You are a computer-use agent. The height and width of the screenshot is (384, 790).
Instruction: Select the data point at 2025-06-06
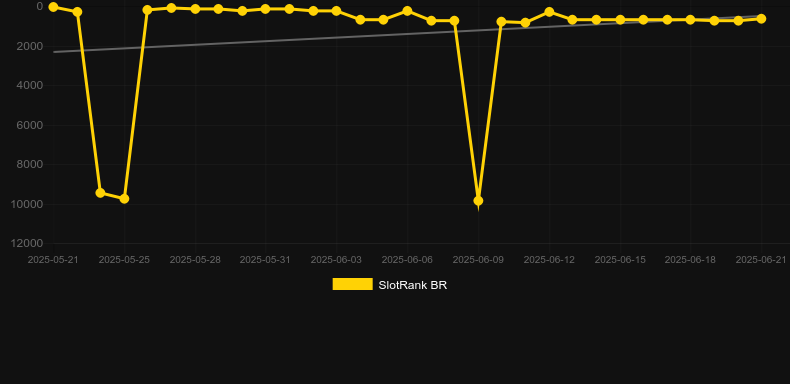click(x=407, y=11)
